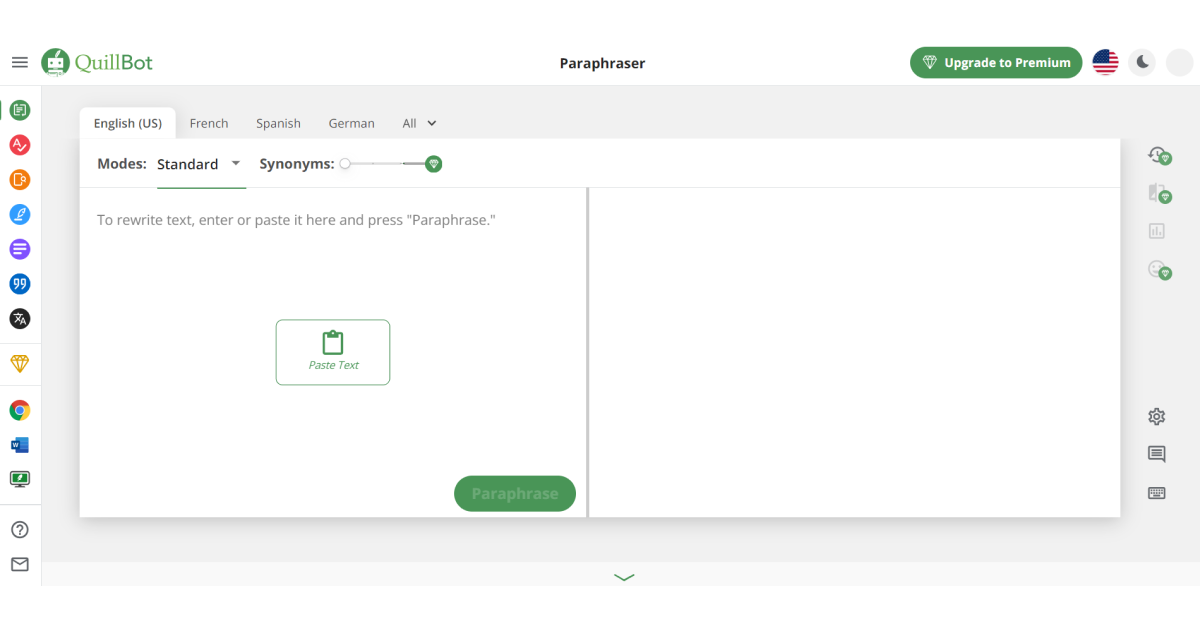
Task: Open the Standard modes dropdown
Action: pyautogui.click(x=200, y=164)
